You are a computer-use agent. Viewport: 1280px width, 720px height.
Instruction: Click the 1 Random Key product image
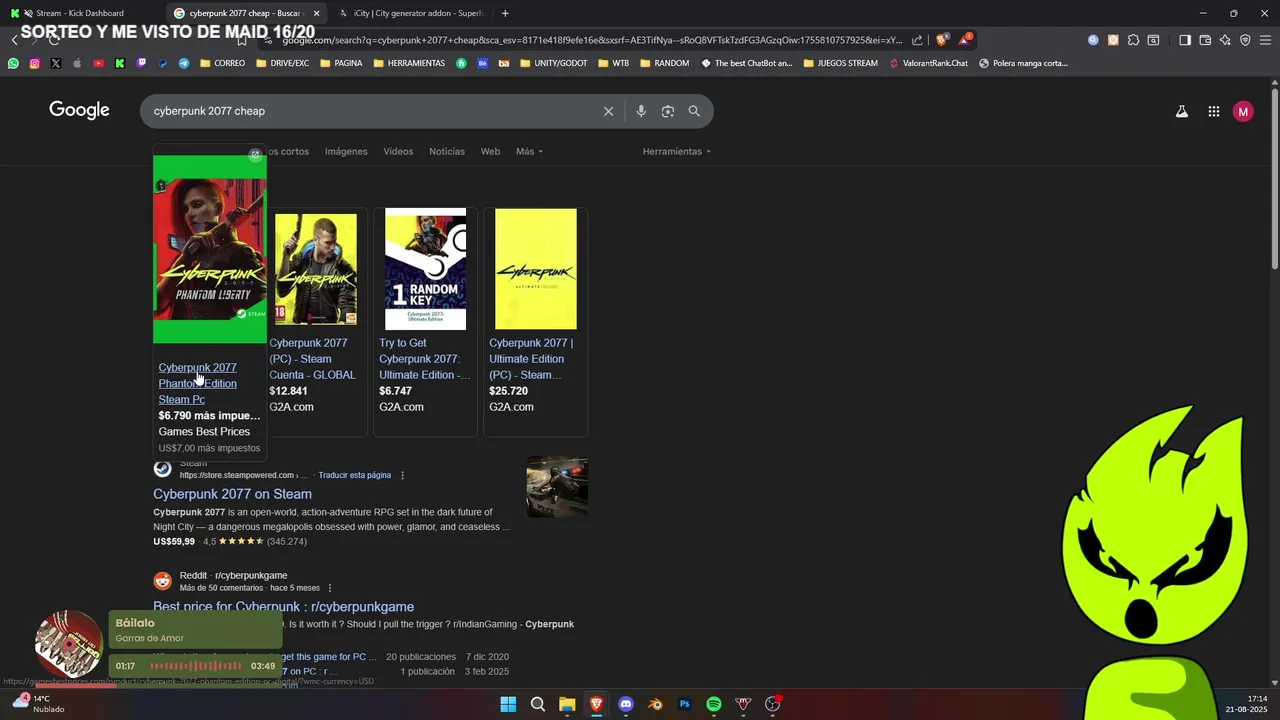coord(425,269)
